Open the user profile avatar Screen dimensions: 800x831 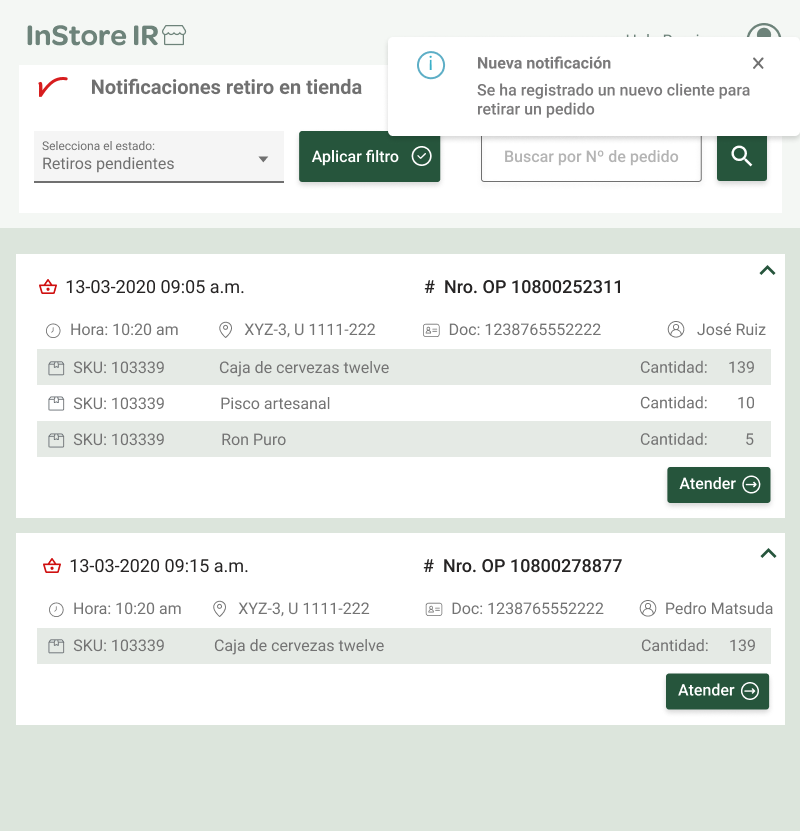click(x=763, y=38)
